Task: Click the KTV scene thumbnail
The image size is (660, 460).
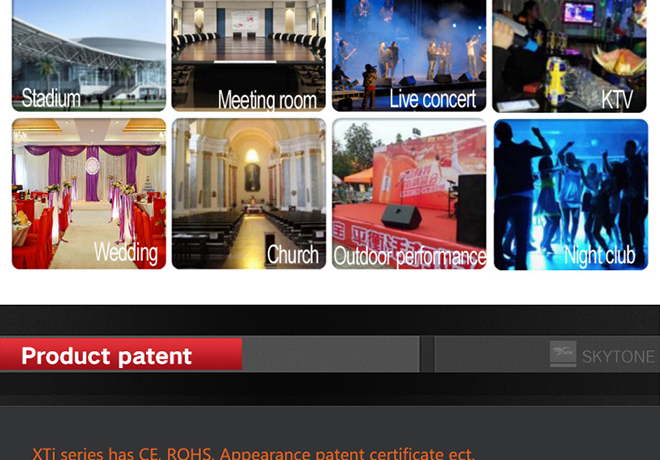Action: tap(570, 56)
